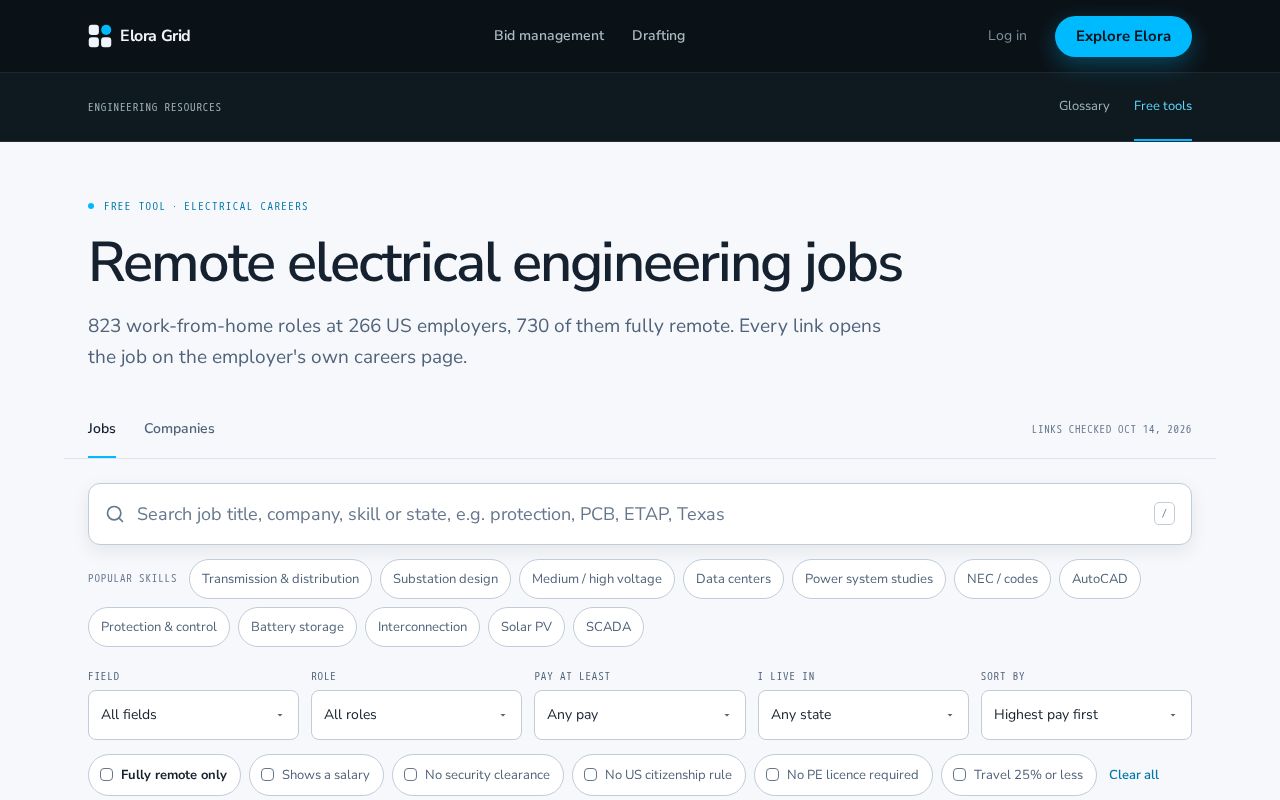
Task: Open the Glossary resources link
Action: (1084, 106)
